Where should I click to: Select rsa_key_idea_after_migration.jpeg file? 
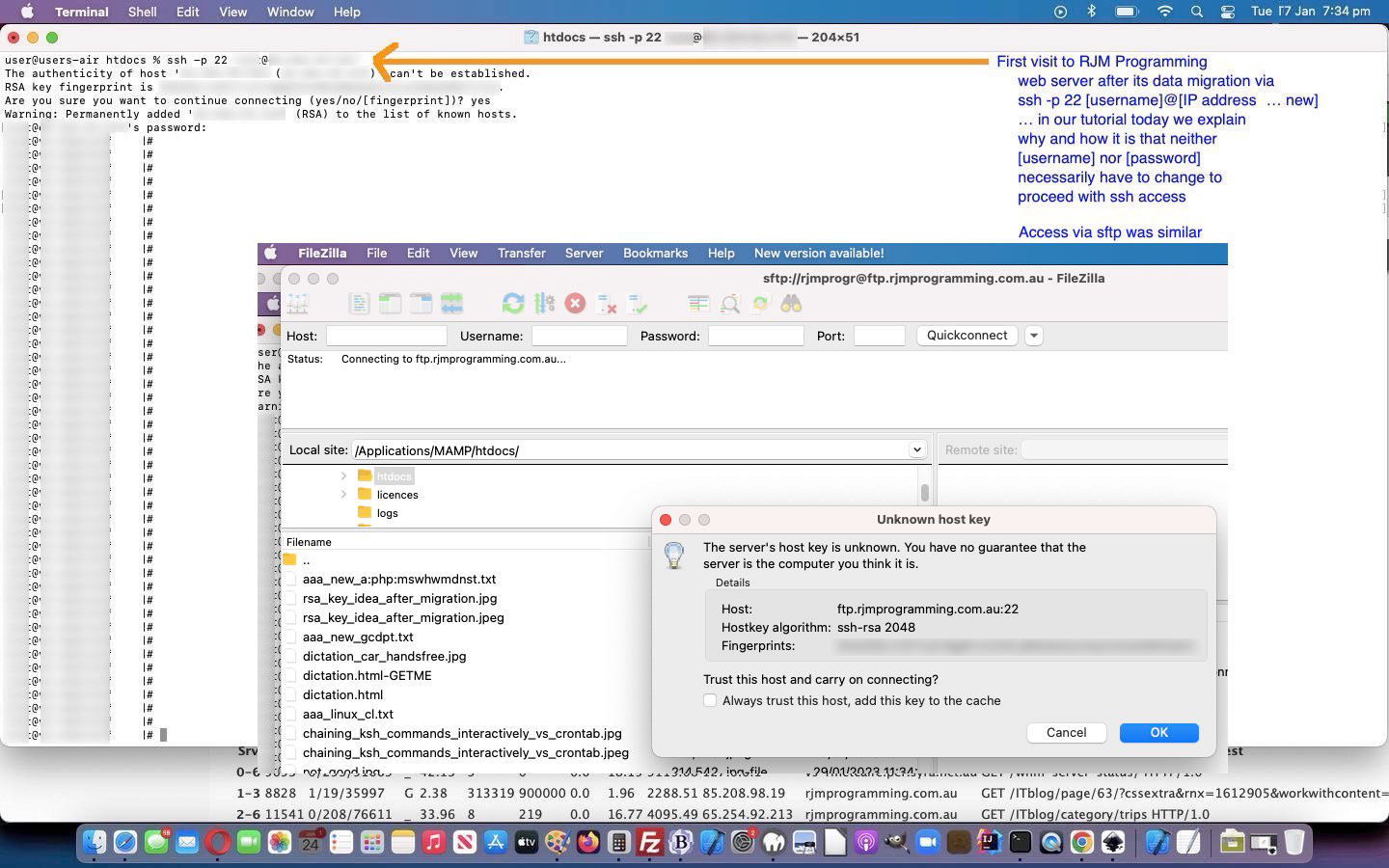tap(403, 617)
